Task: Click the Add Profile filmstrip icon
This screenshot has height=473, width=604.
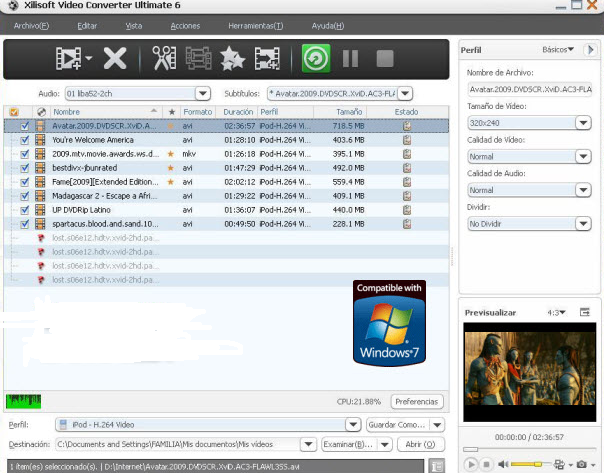Action: [x=267, y=59]
